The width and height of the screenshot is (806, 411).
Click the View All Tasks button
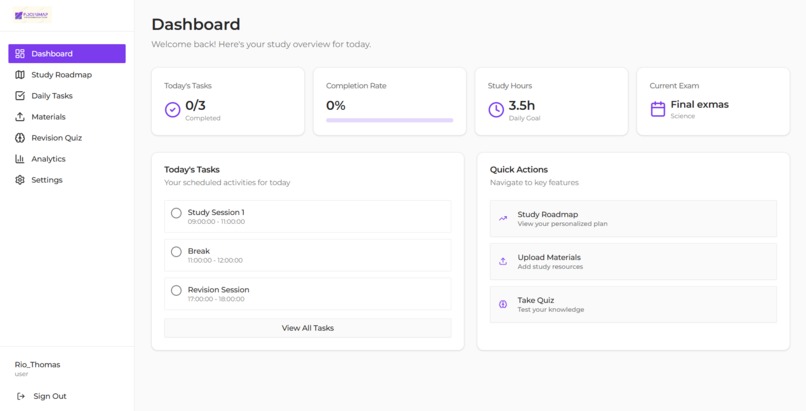click(x=307, y=328)
